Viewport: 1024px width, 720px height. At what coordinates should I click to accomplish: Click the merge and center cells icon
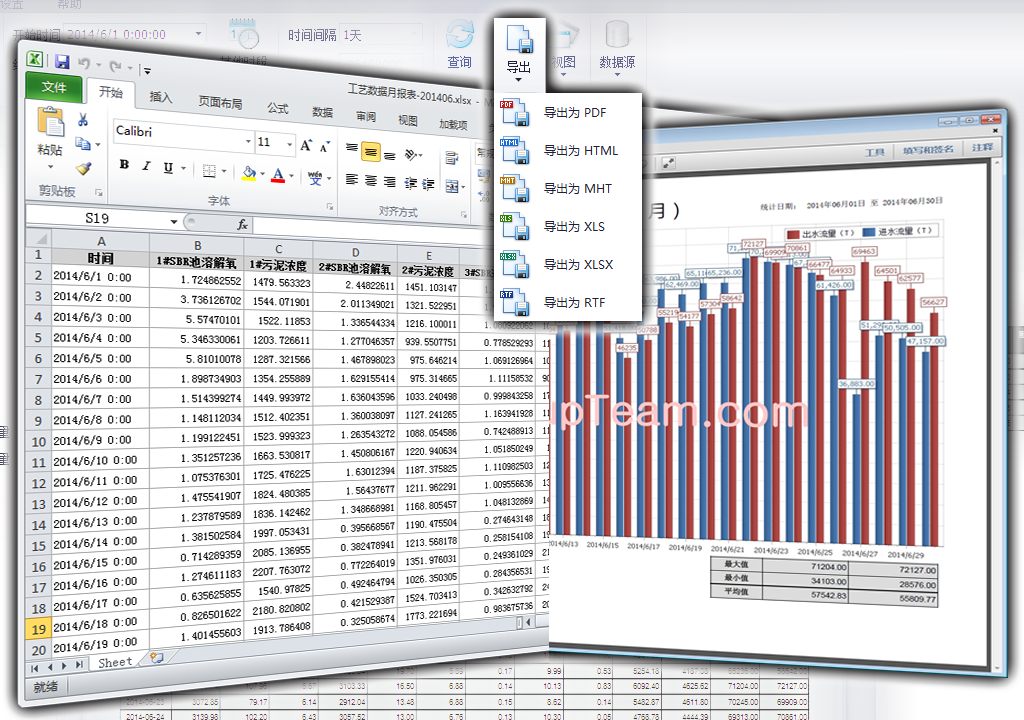tap(452, 187)
